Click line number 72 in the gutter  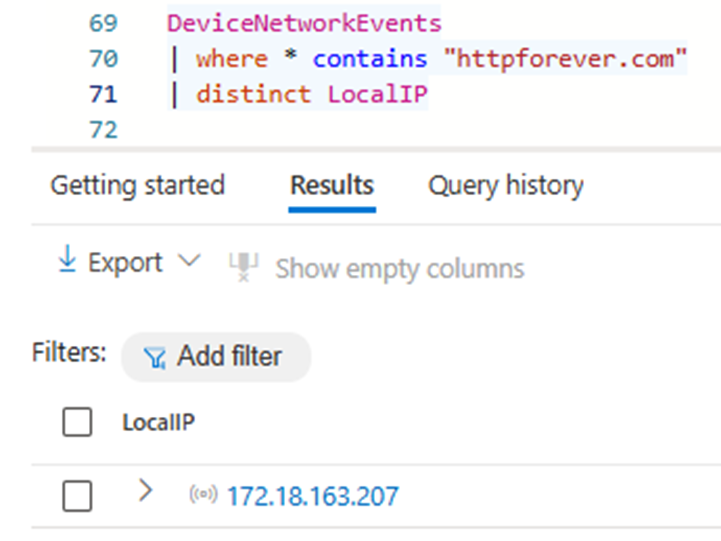[x=102, y=130]
